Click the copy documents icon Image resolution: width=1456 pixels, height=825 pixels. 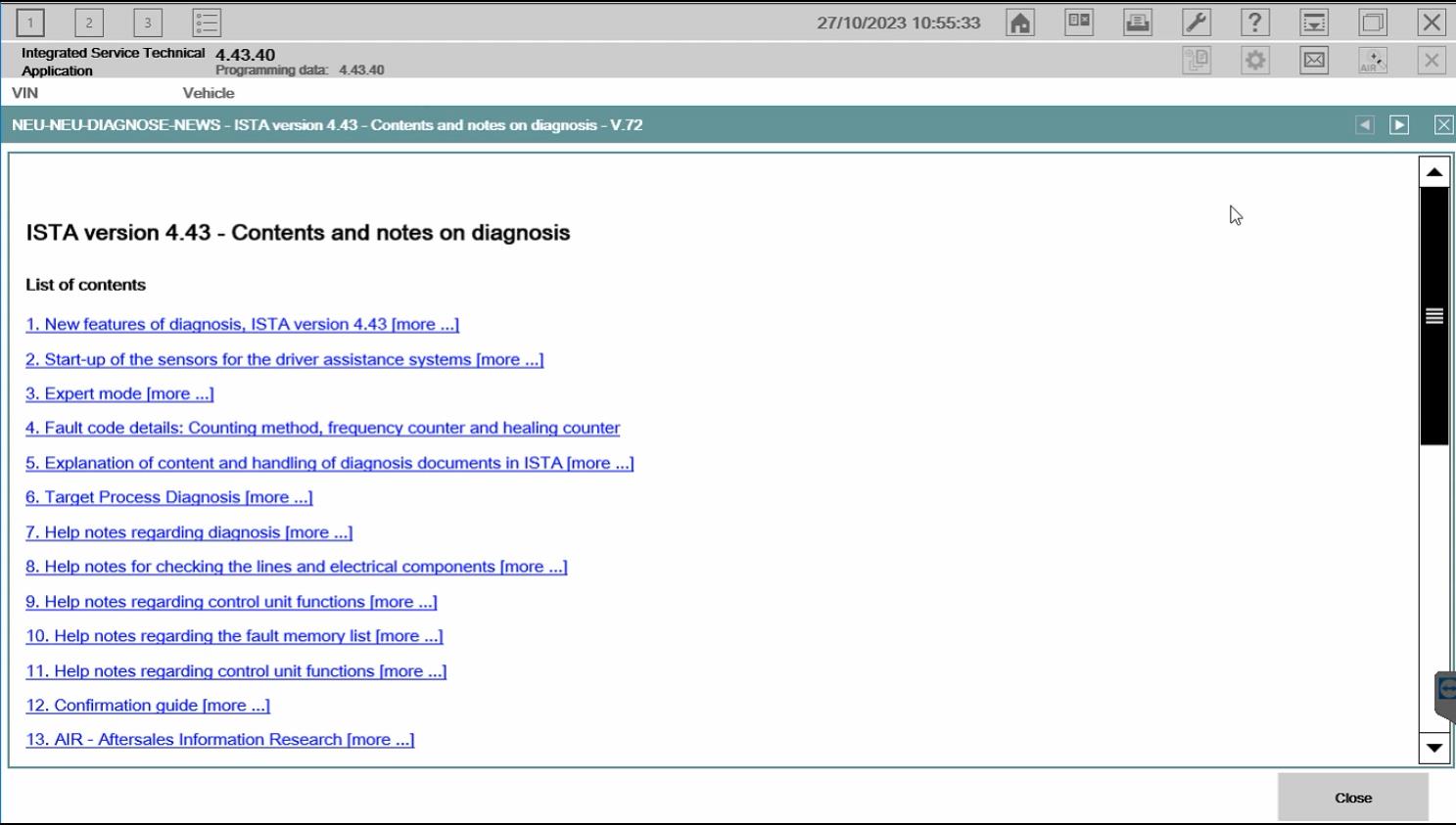(1197, 61)
